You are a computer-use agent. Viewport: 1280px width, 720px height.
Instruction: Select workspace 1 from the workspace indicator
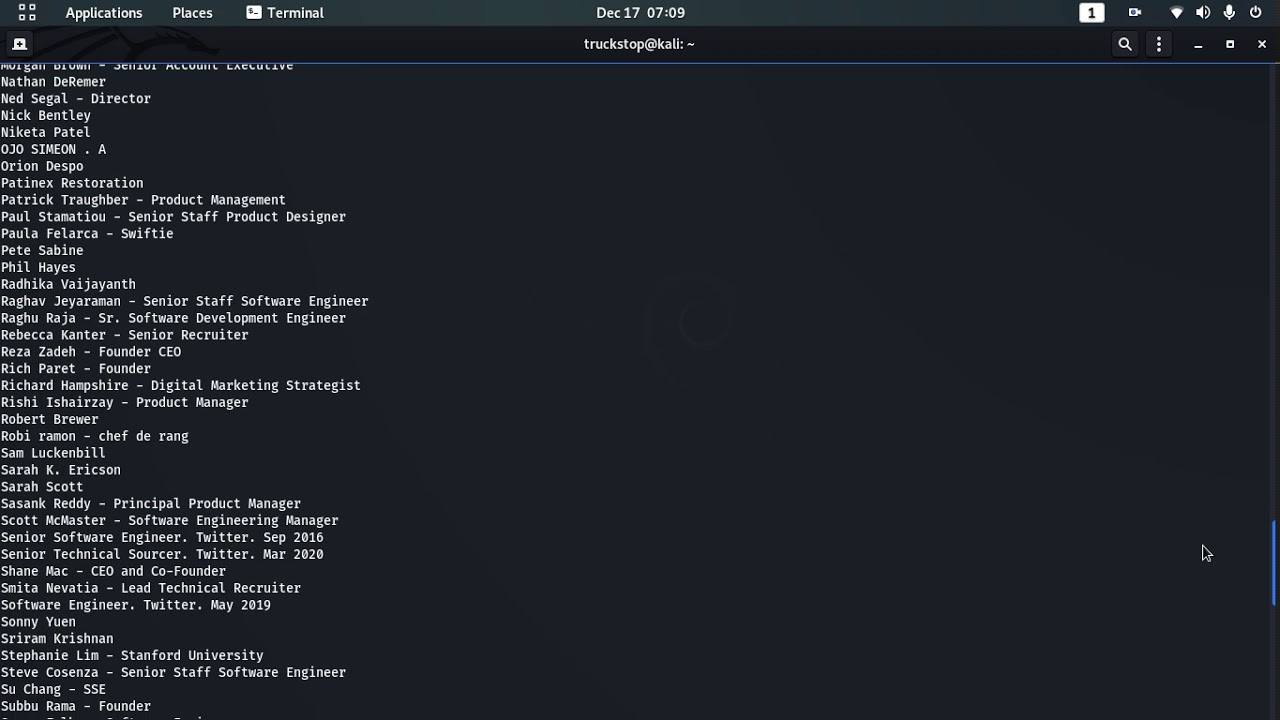(1091, 13)
